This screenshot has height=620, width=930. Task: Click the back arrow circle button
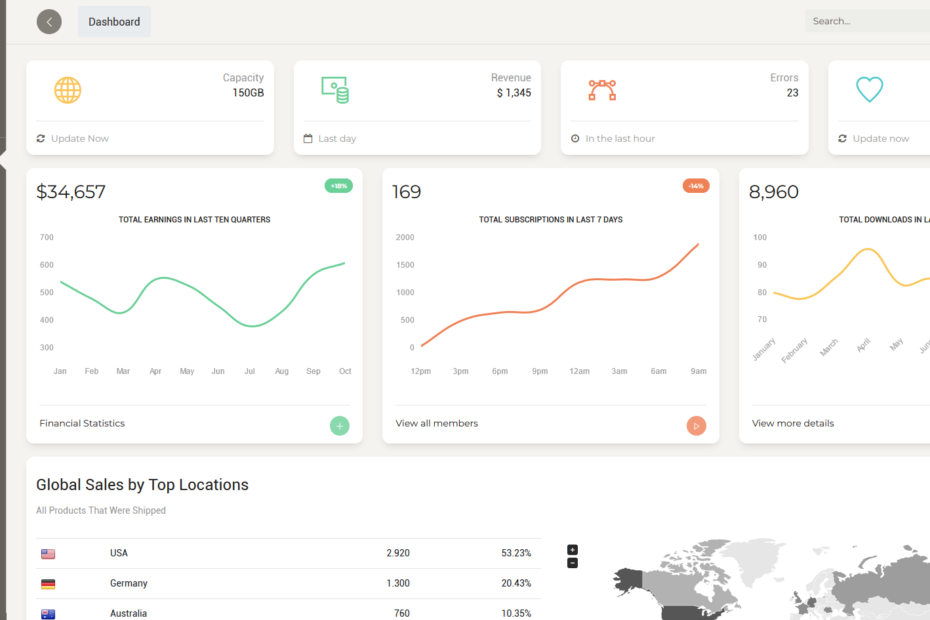tap(49, 22)
